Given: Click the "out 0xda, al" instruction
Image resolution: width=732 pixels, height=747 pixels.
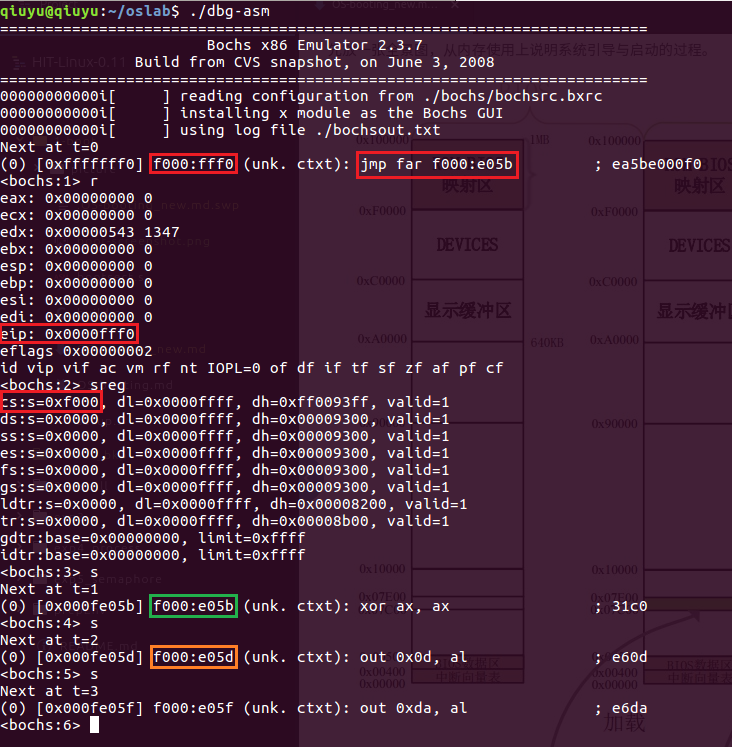Looking at the screenshot, I should tap(413, 708).
